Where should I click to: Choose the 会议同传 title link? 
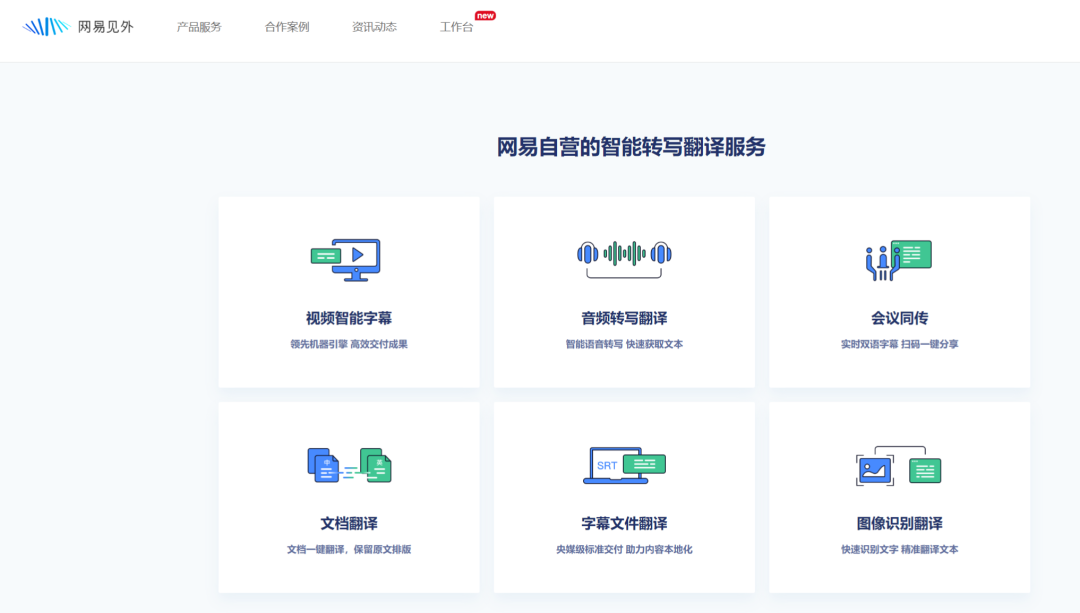[899, 318]
